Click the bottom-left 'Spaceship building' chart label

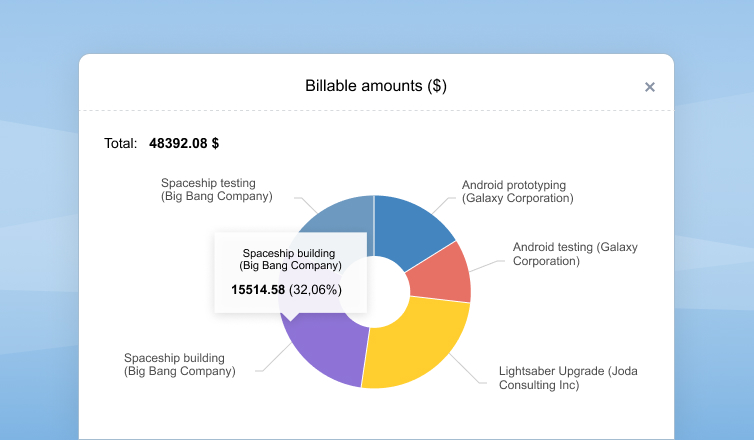pyautogui.click(x=179, y=365)
